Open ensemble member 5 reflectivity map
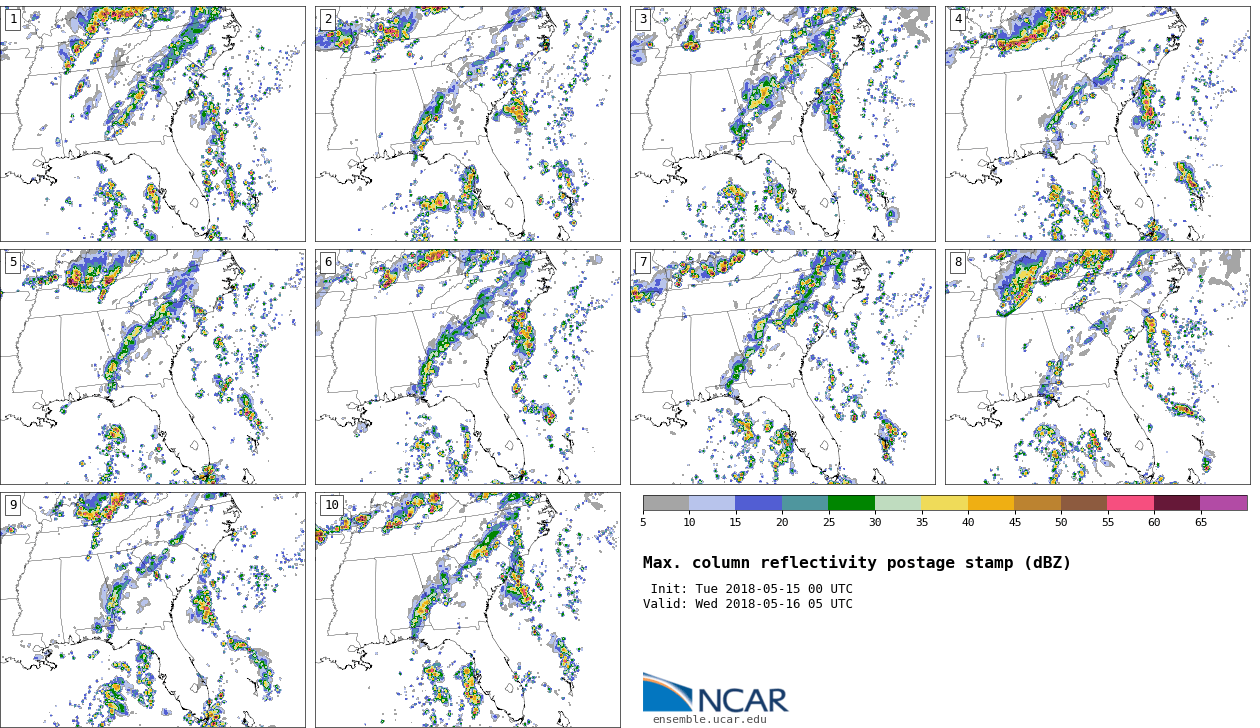The height and width of the screenshot is (728, 1260). [152, 367]
